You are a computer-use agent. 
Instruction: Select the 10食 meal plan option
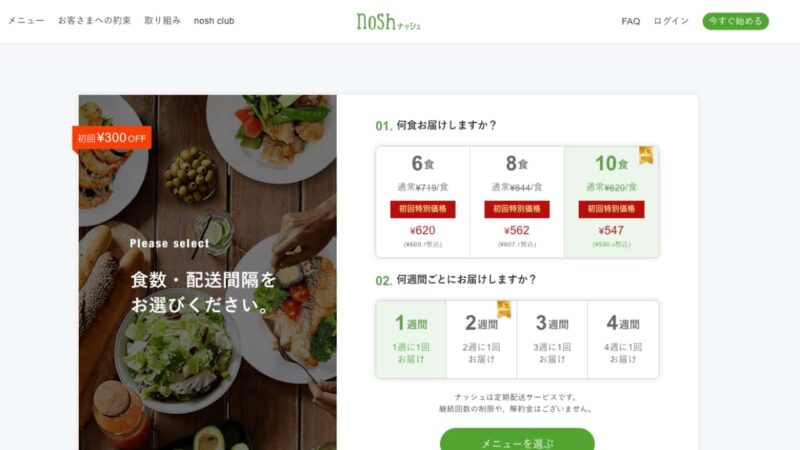[611, 202]
